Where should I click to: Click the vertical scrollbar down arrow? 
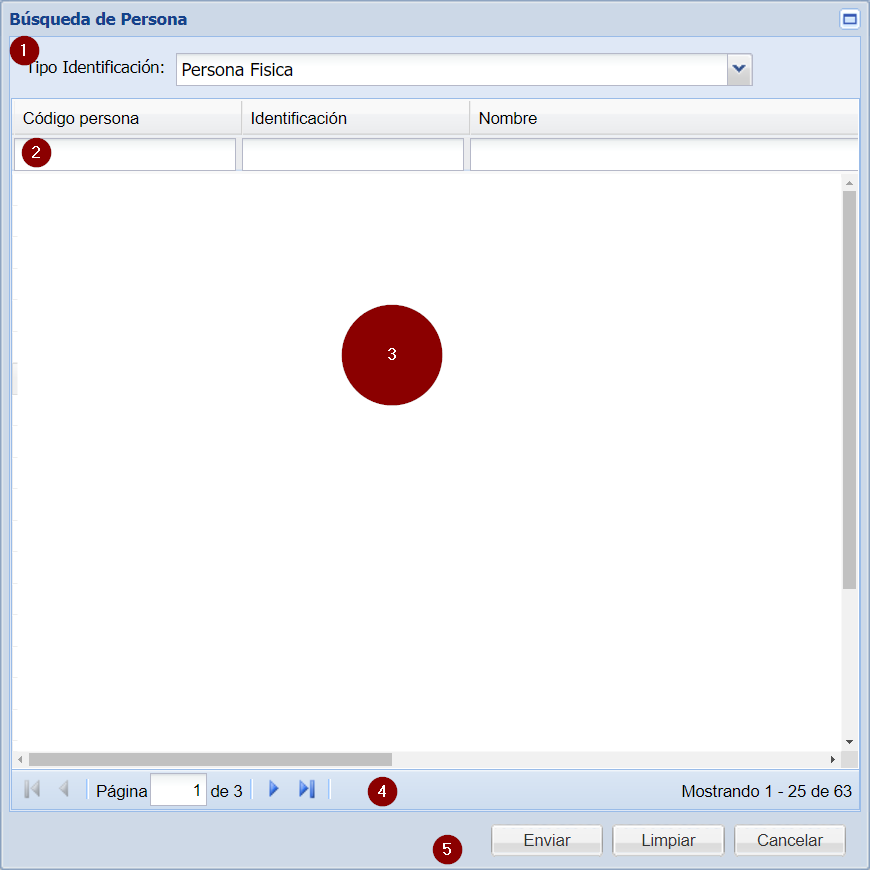[x=849, y=742]
